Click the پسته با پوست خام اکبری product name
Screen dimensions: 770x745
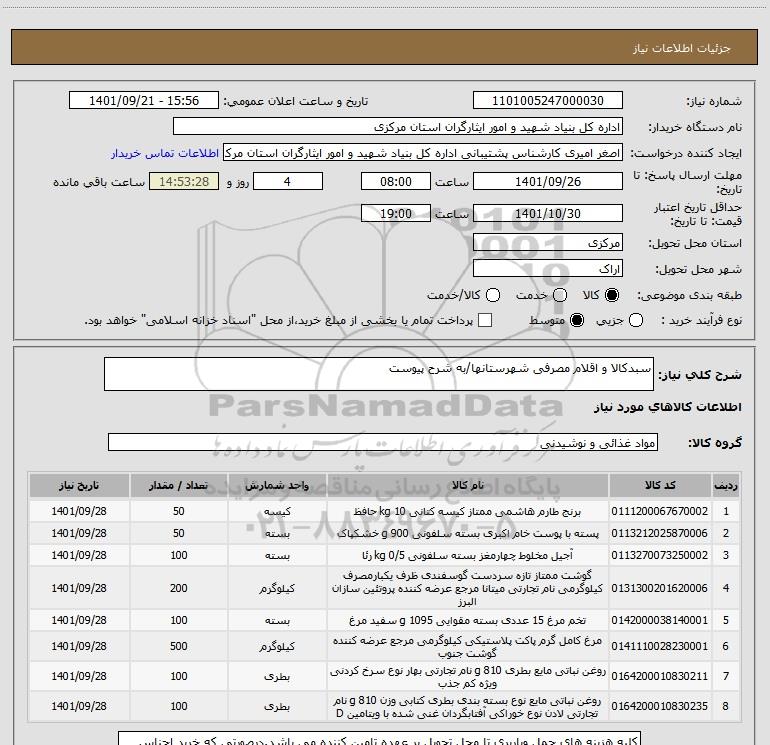tap(468, 533)
